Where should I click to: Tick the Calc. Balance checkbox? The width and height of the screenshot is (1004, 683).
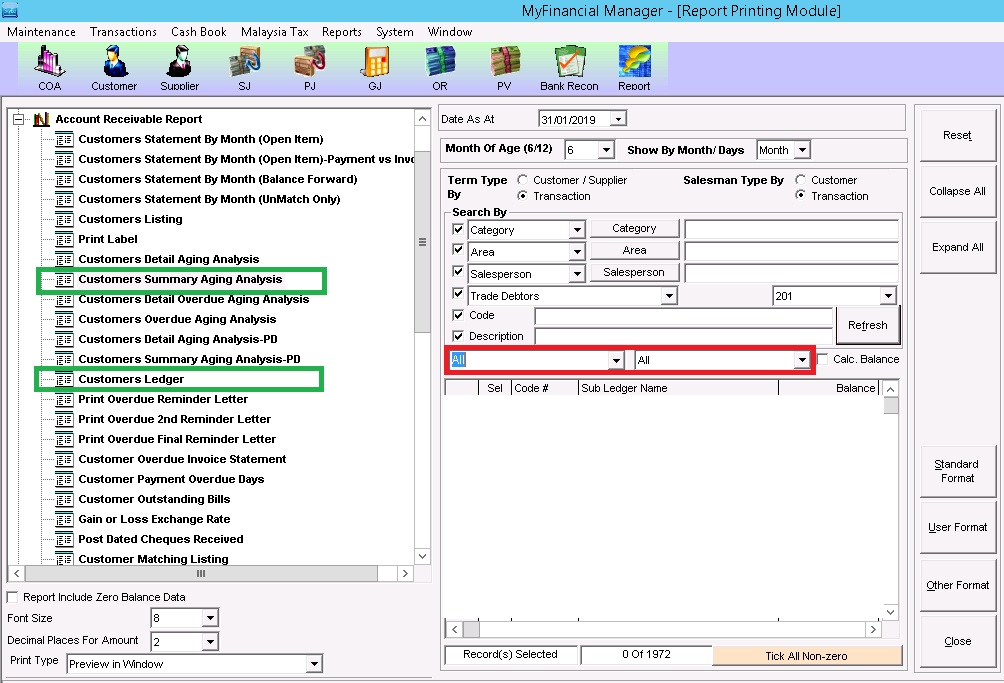pyautogui.click(x=823, y=359)
